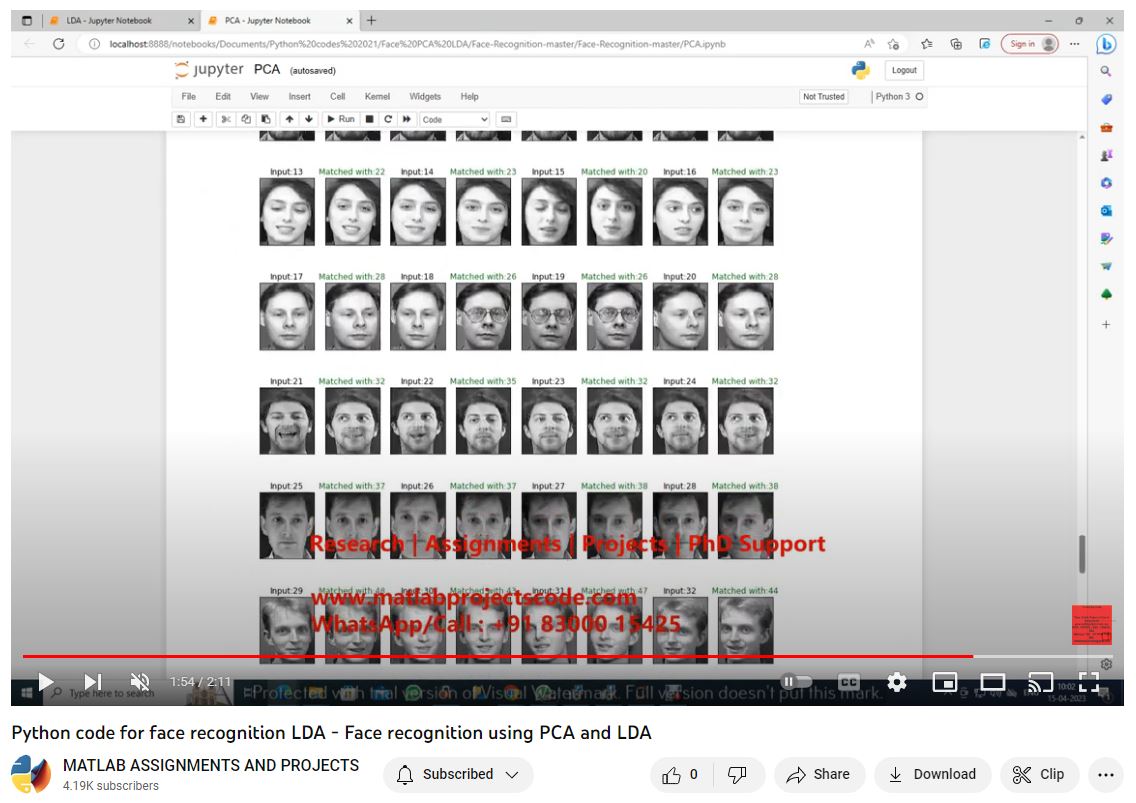Seek on the red video progress bar
This screenshot has width=1136, height=803.
pyautogui.click(x=500, y=656)
